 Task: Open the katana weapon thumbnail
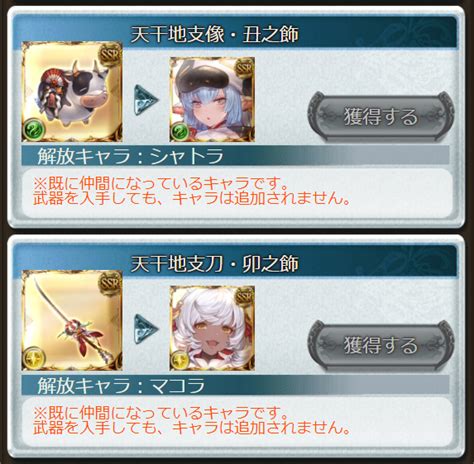tap(72, 320)
